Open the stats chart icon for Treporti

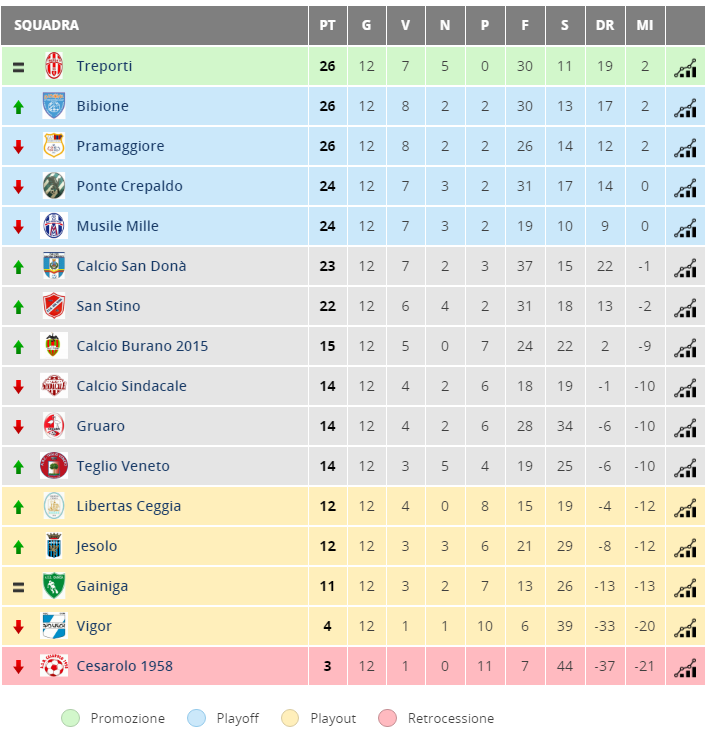685,68
